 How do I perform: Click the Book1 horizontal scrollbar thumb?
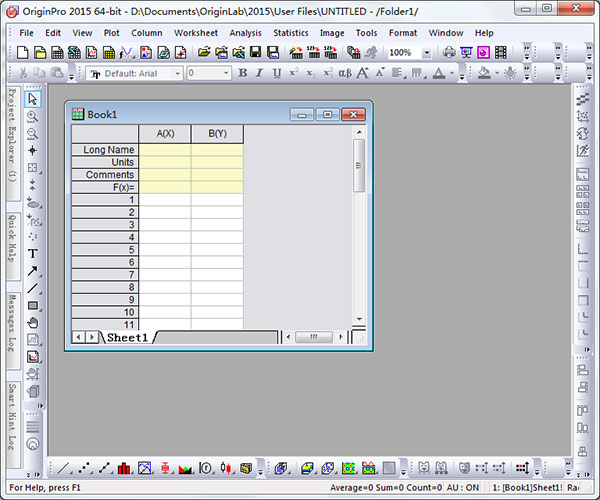click(314, 337)
